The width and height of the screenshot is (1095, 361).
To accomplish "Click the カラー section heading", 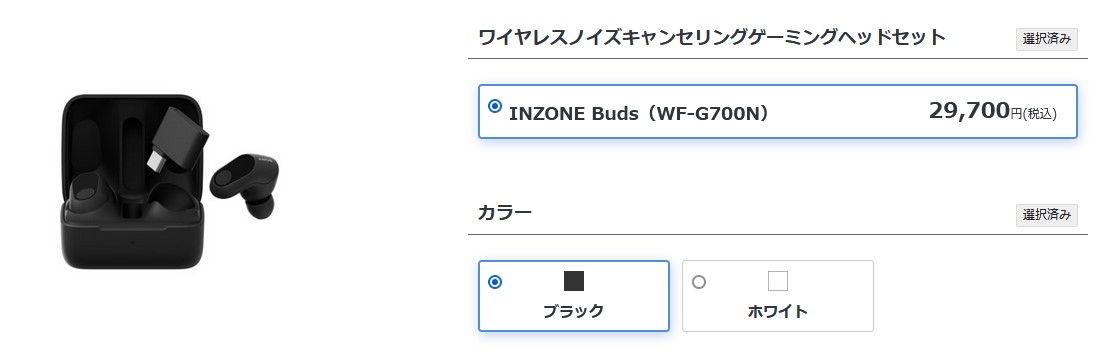I will tap(505, 213).
